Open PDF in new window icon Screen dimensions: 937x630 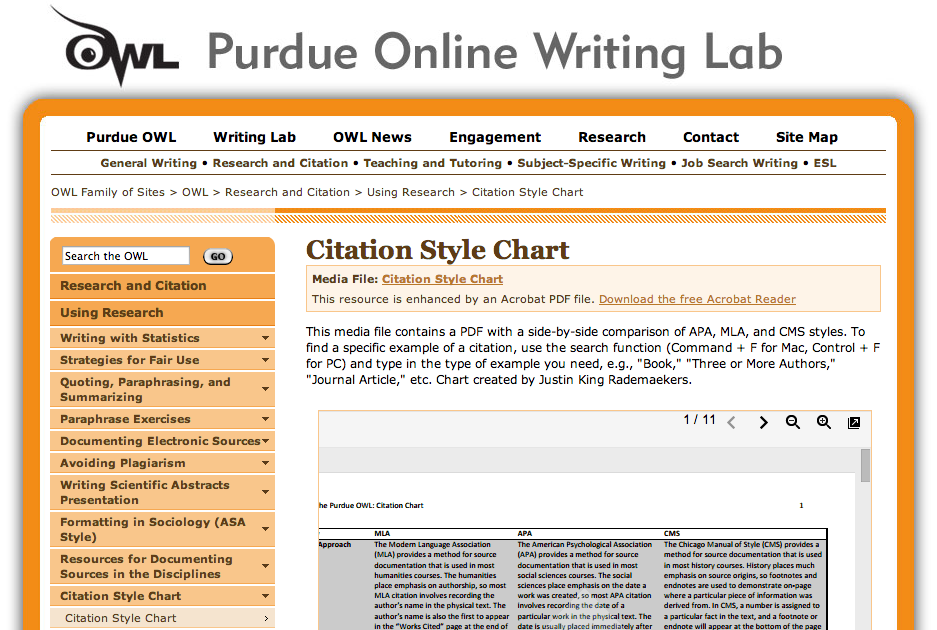point(854,423)
